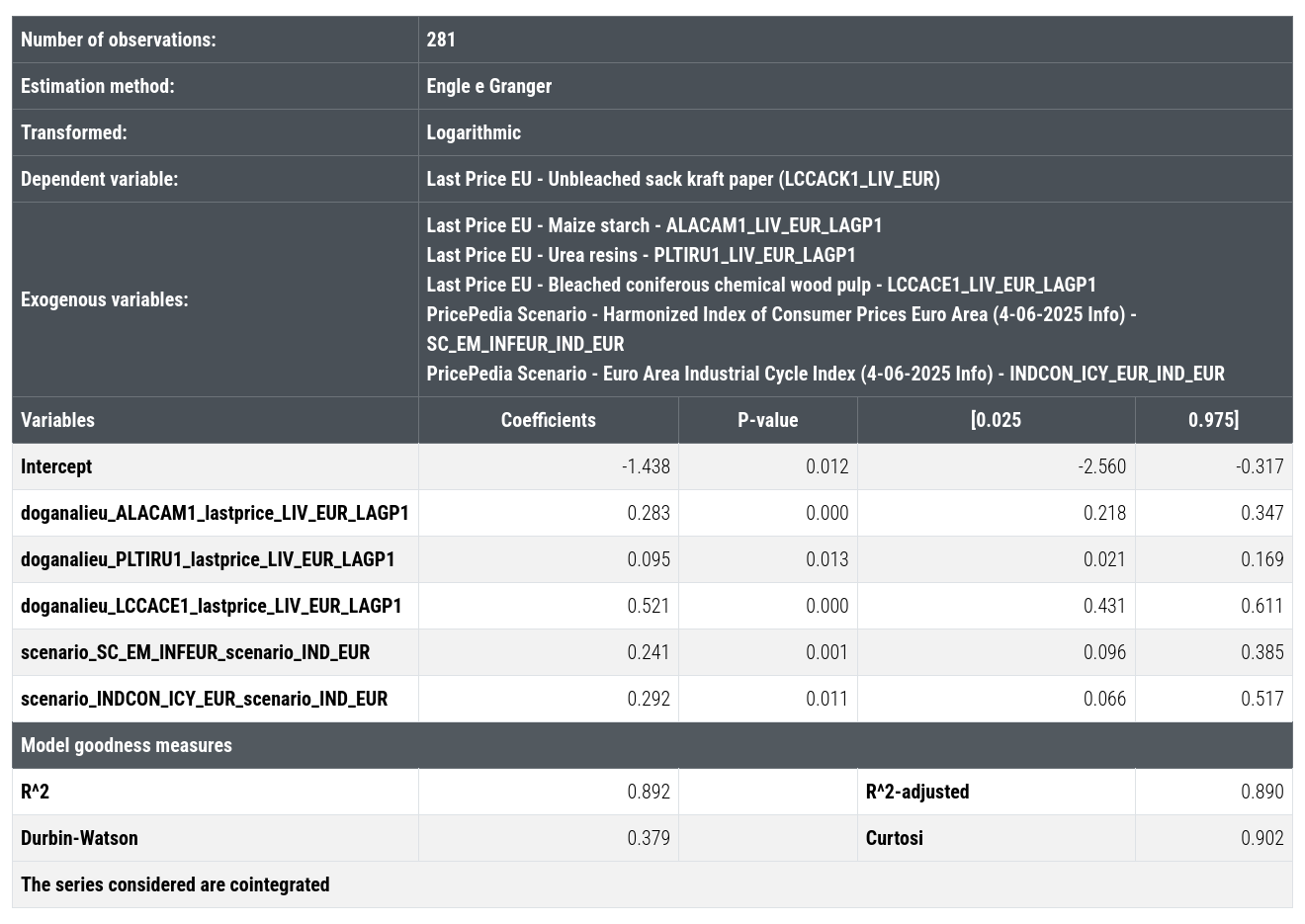The height and width of the screenshot is (924, 1305).
Task: Click the 'R^2-adjusted' label
Action: [x=917, y=792]
